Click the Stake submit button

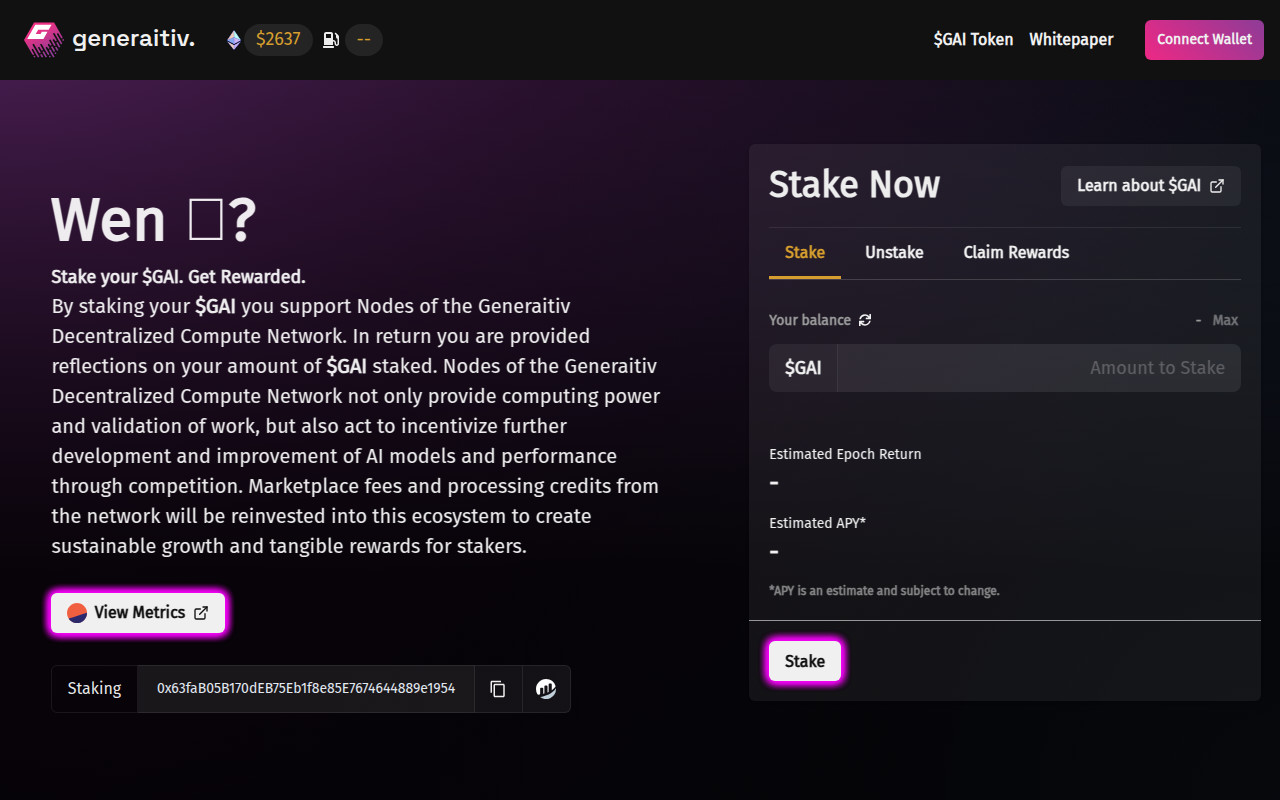click(x=805, y=661)
